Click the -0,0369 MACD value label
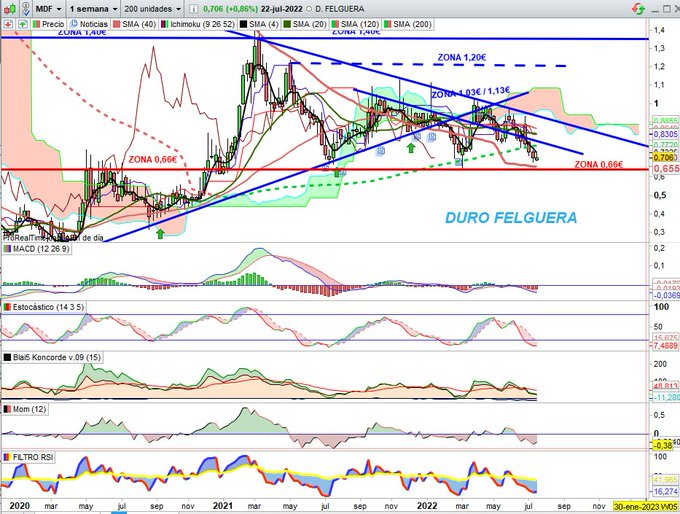The height and width of the screenshot is (514, 680). [666, 295]
